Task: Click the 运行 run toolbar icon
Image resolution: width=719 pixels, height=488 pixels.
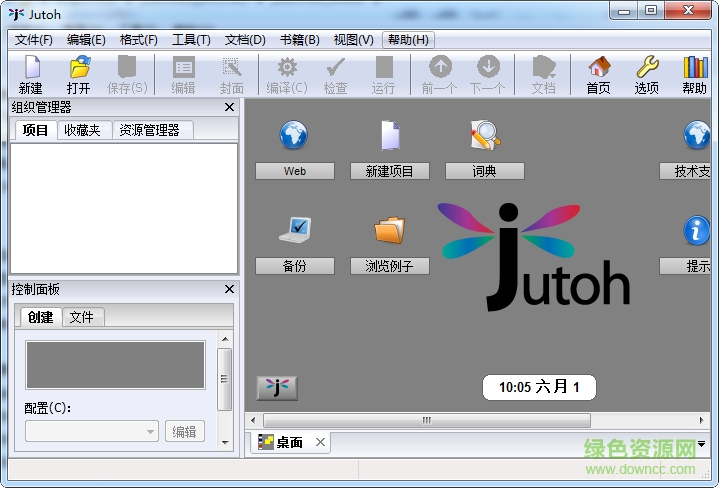Action: [x=384, y=68]
